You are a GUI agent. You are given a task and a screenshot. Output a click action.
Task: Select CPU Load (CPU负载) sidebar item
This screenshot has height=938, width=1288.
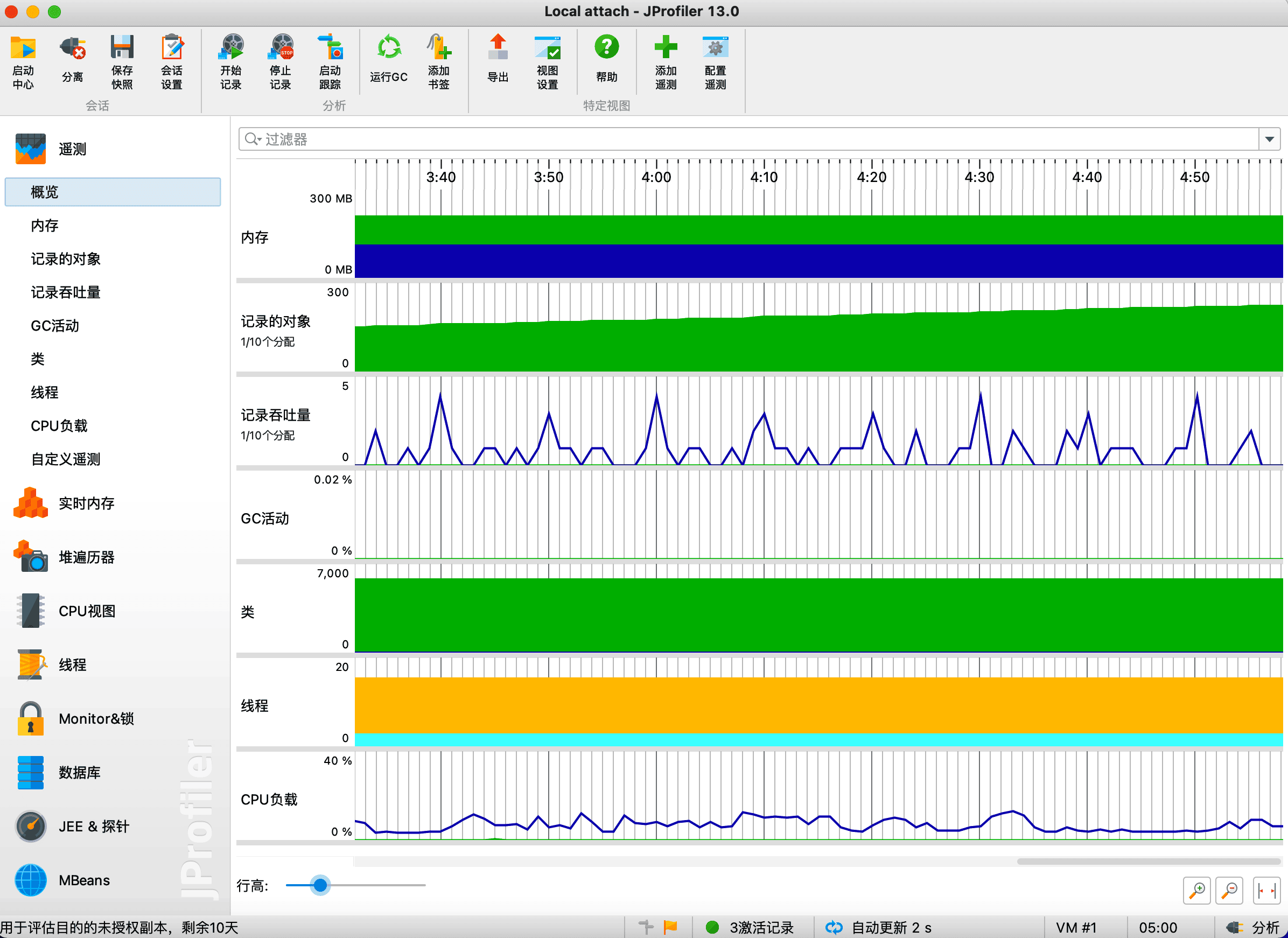point(59,426)
